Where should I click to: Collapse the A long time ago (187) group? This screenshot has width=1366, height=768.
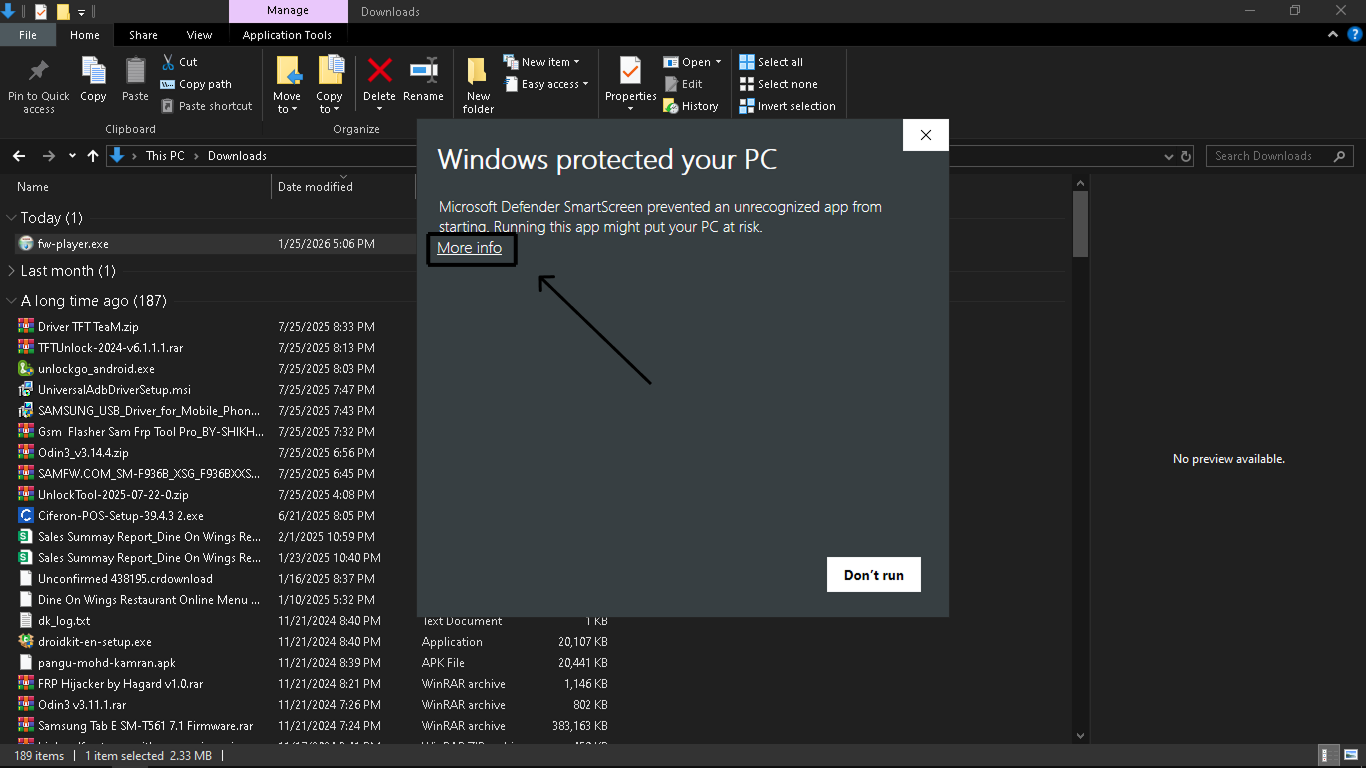(12, 300)
